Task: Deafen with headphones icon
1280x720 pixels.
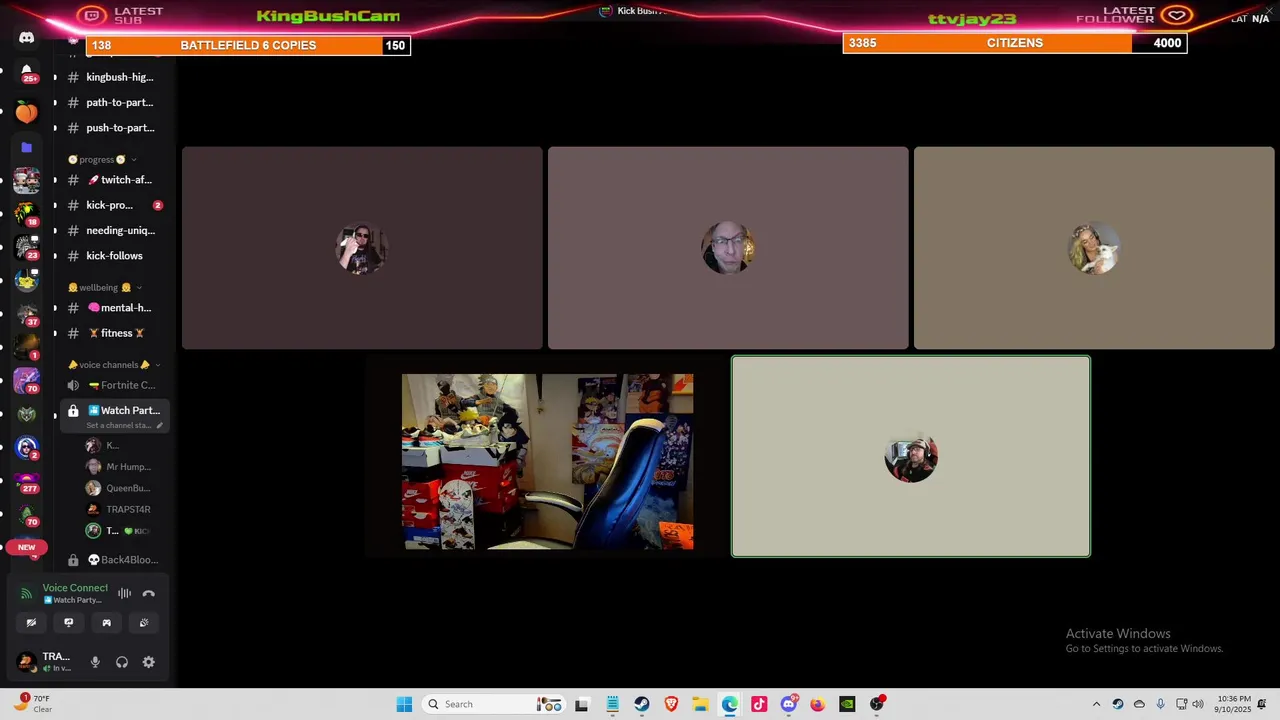Action: pyautogui.click(x=122, y=662)
